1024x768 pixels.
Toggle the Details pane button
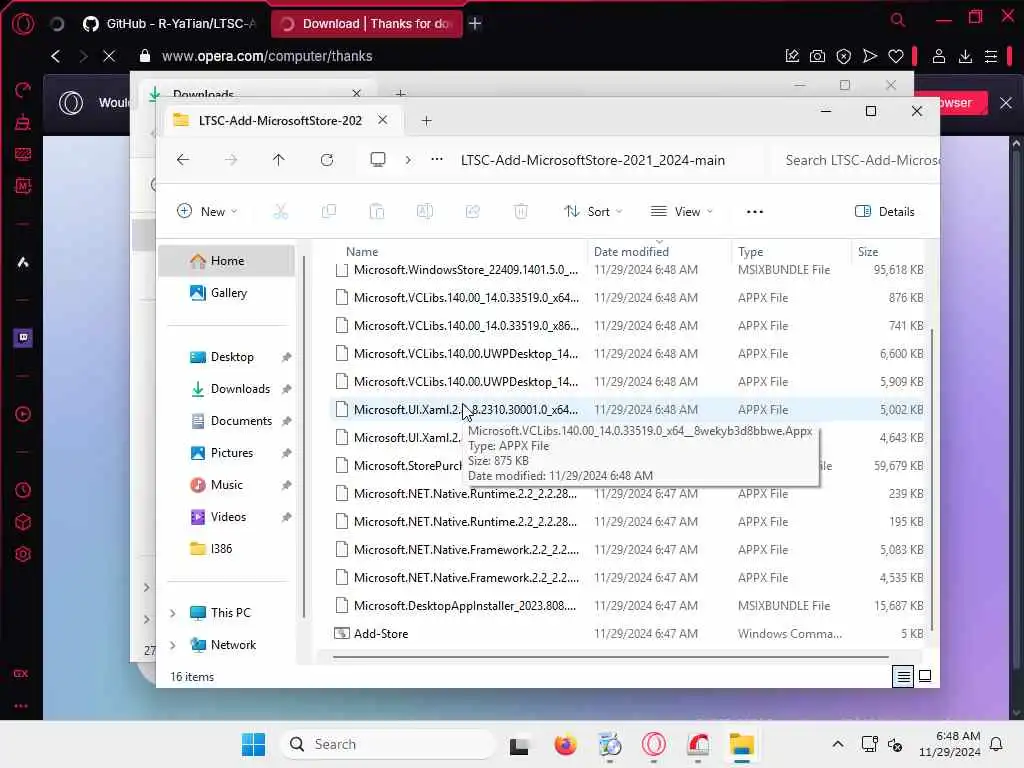884,212
